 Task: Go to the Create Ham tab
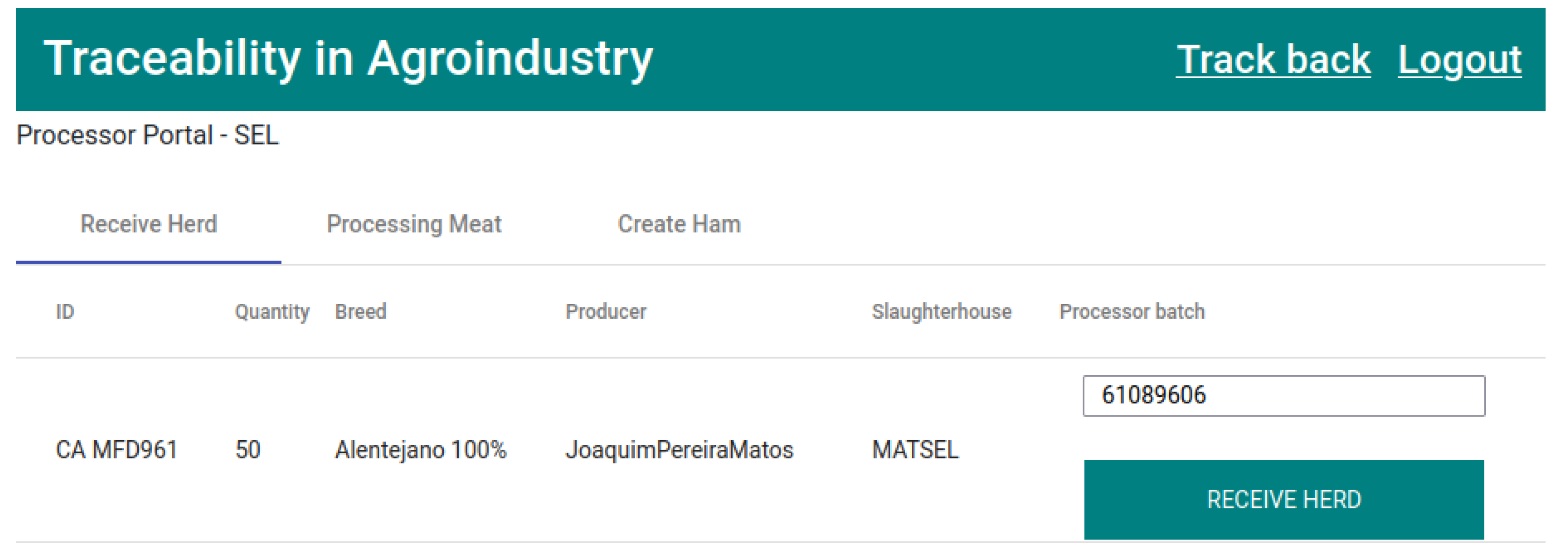click(x=679, y=225)
